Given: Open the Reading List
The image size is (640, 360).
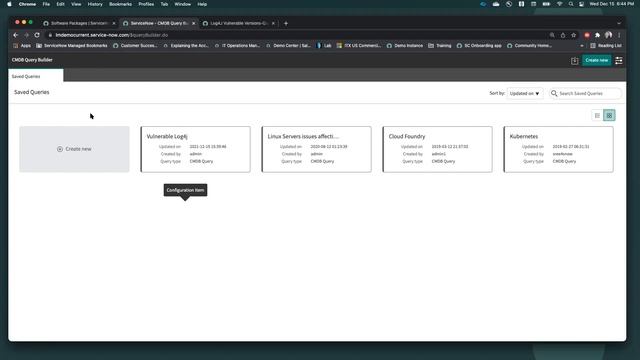Looking at the screenshot, I should click(606, 46).
